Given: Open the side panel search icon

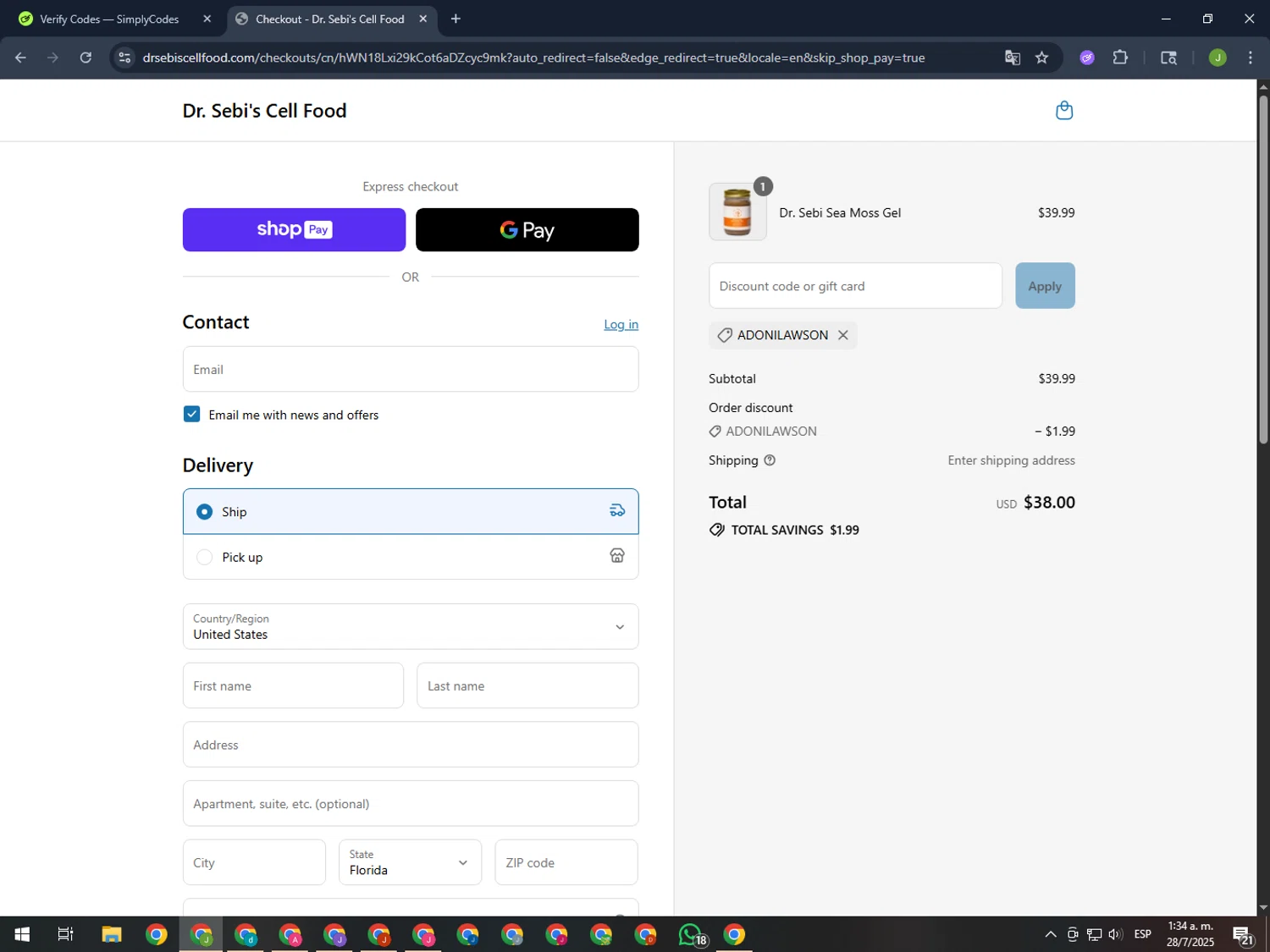Looking at the screenshot, I should click(1168, 58).
